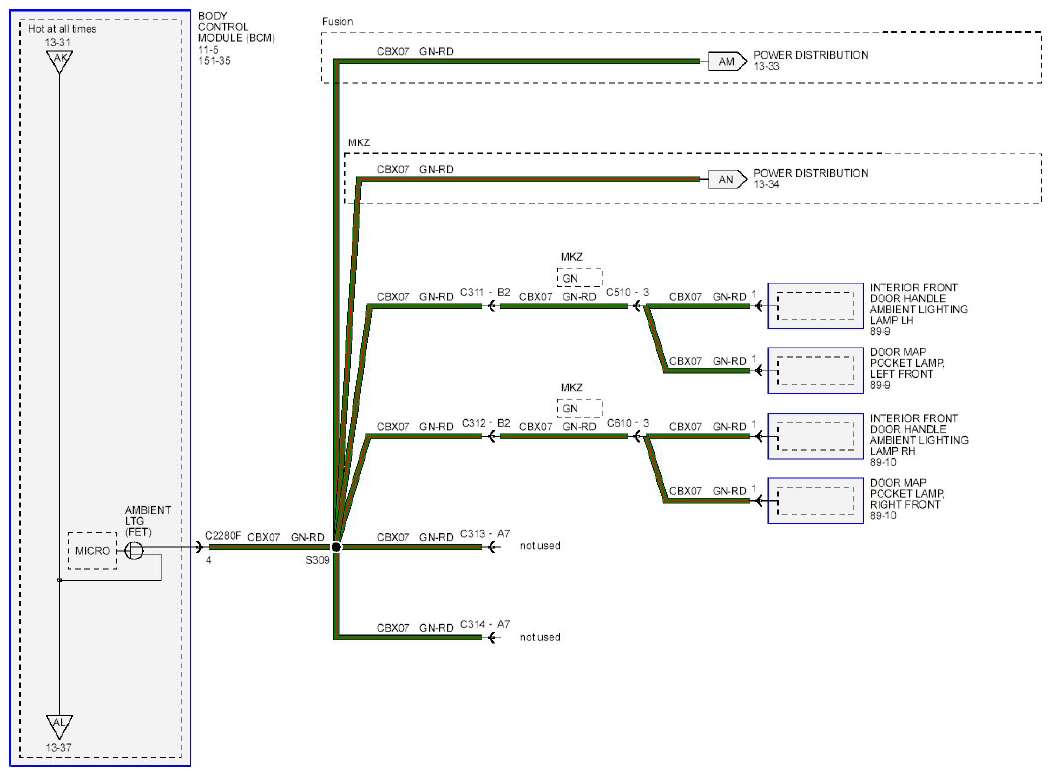1051x776 pixels.
Task: Click 'DOOR MAP POCKET LAMP, LEFT FRONT' text
Action: coord(908,363)
